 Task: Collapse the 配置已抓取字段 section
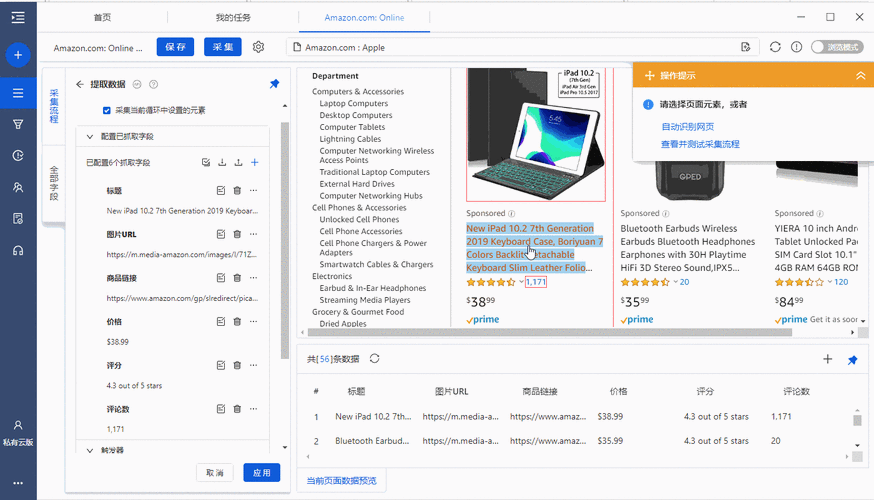(x=90, y=137)
